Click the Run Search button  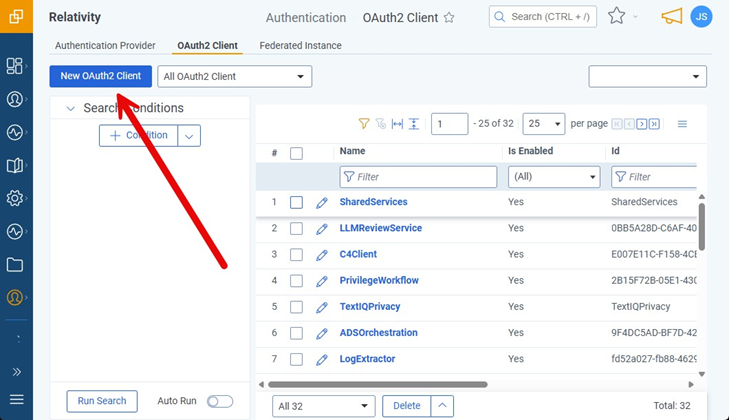(102, 401)
